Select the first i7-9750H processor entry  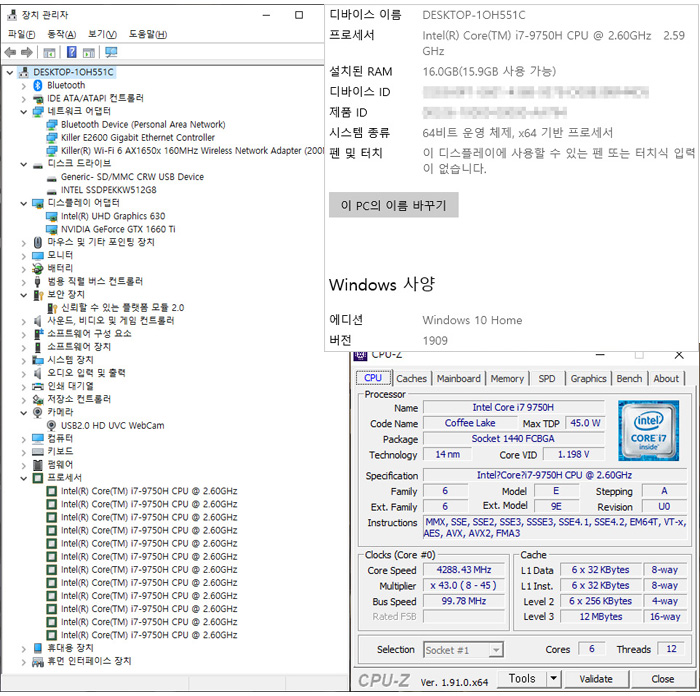coord(149,491)
